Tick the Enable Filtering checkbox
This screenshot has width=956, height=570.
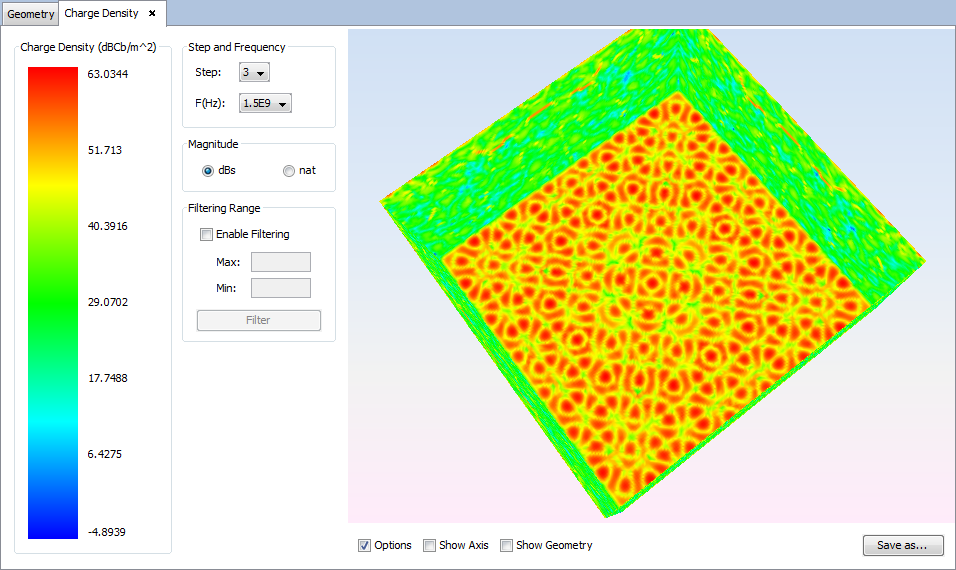tap(207, 234)
